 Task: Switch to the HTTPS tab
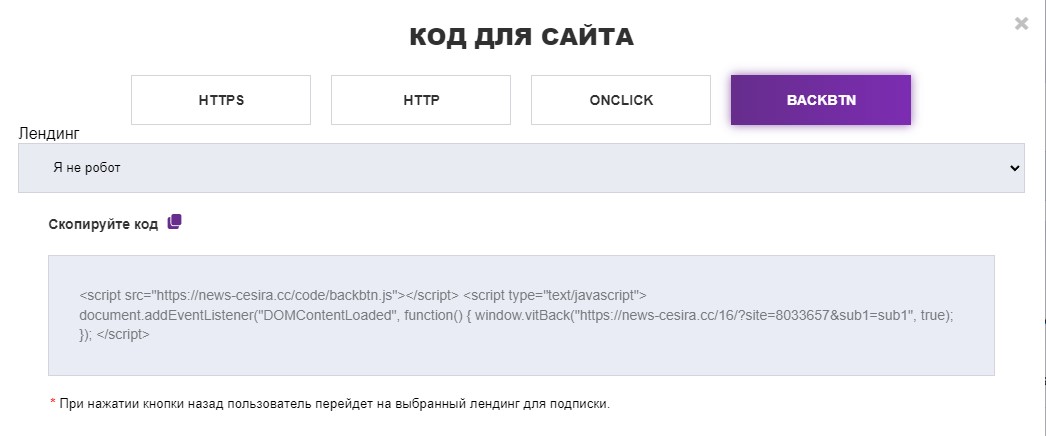(x=221, y=100)
